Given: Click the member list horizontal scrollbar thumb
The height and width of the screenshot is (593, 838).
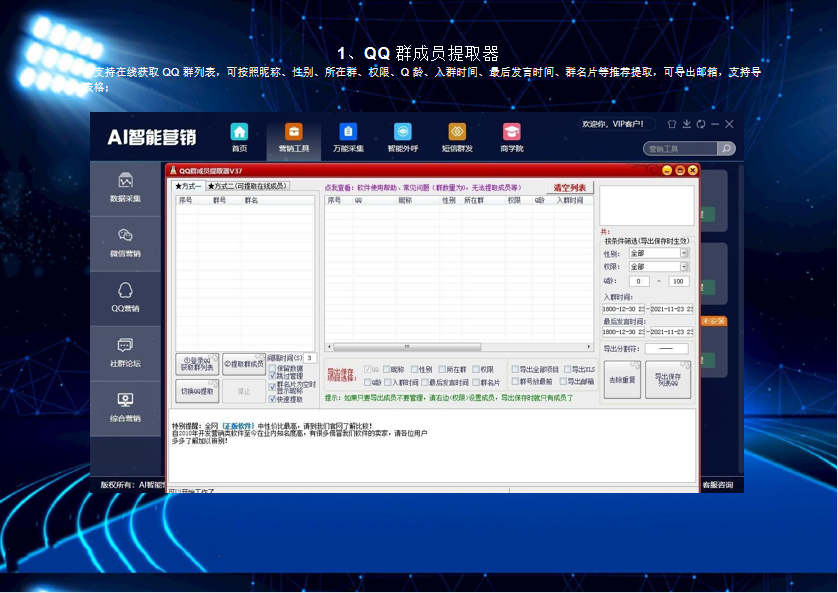Looking at the screenshot, I should (x=407, y=347).
